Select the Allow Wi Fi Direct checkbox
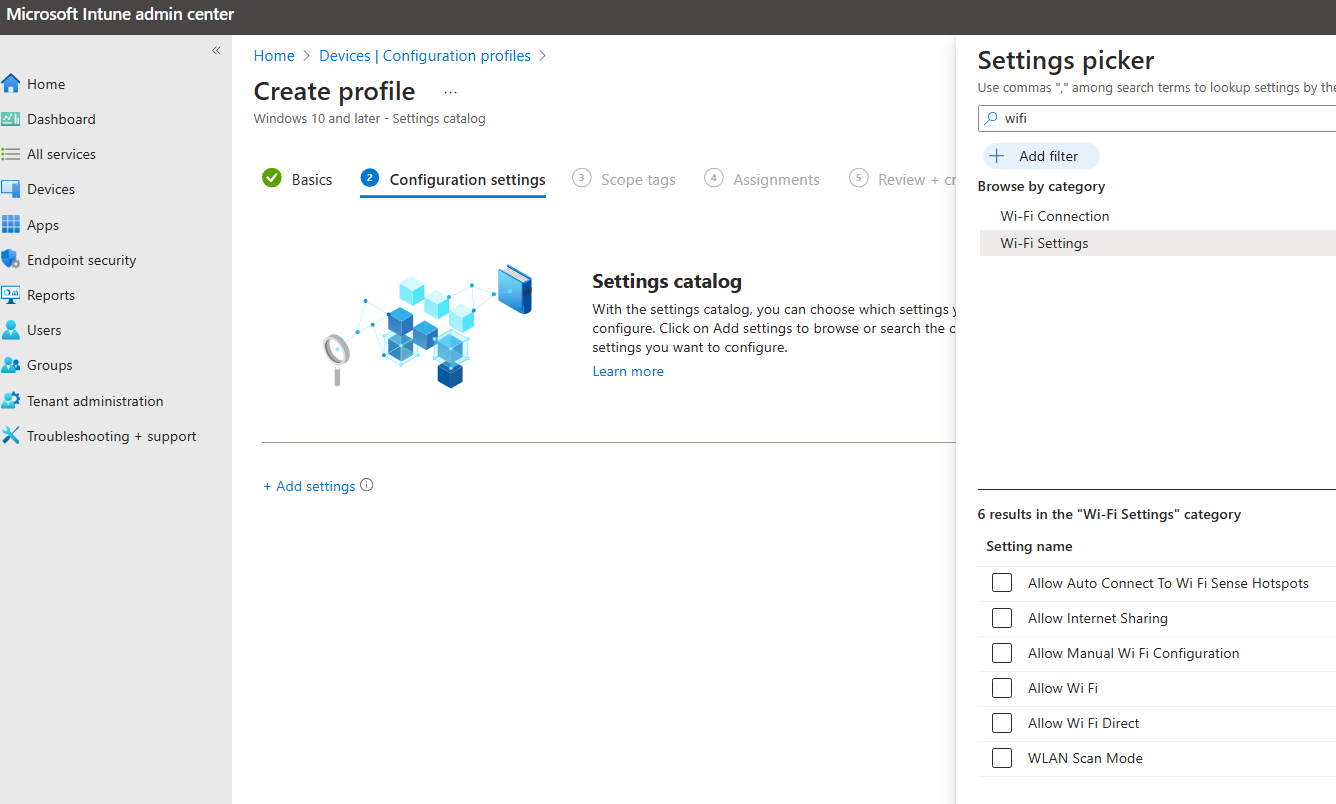The width and height of the screenshot is (1336, 804). click(x=1002, y=723)
